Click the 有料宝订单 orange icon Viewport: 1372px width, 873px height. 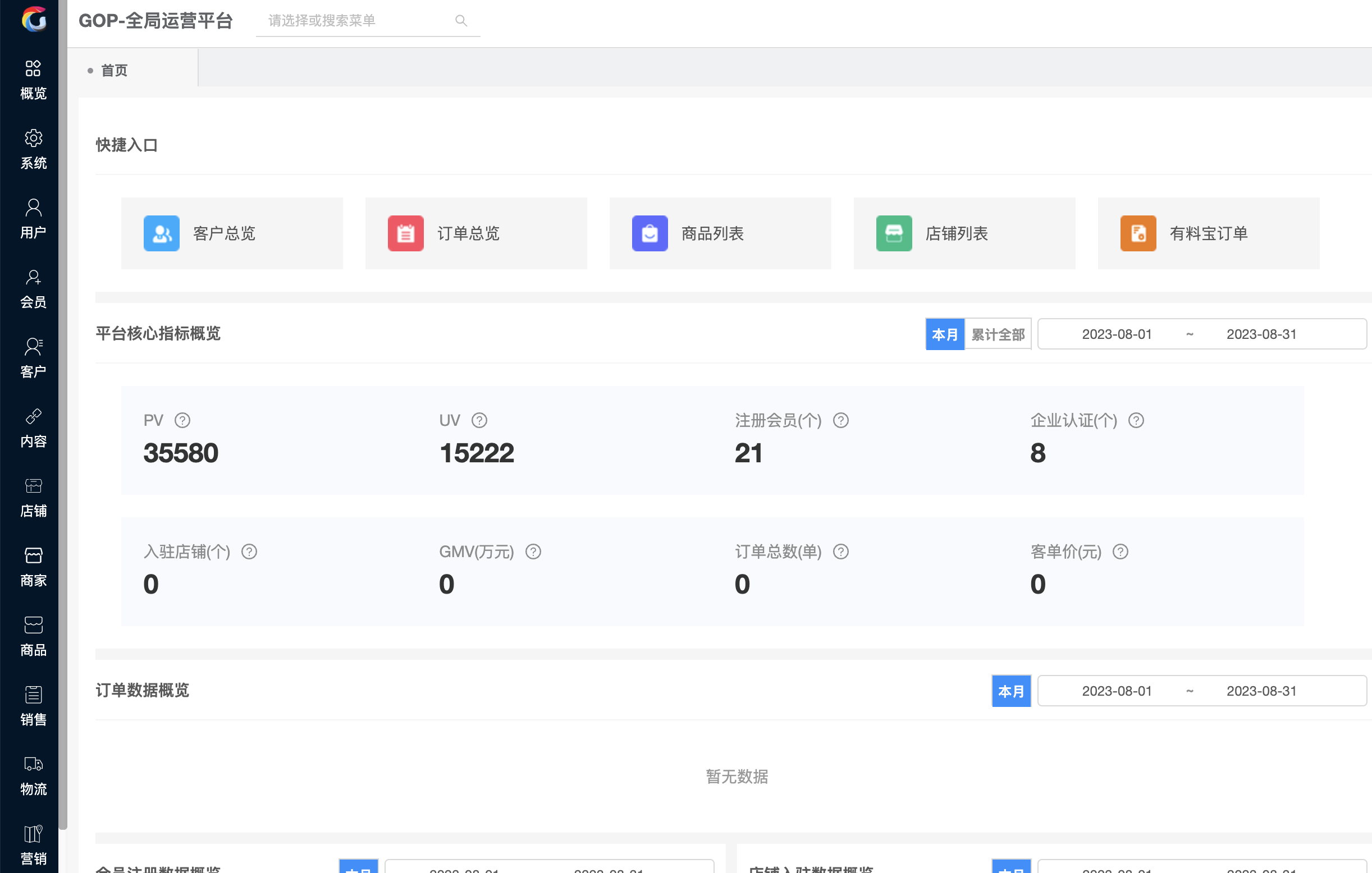(x=1138, y=233)
